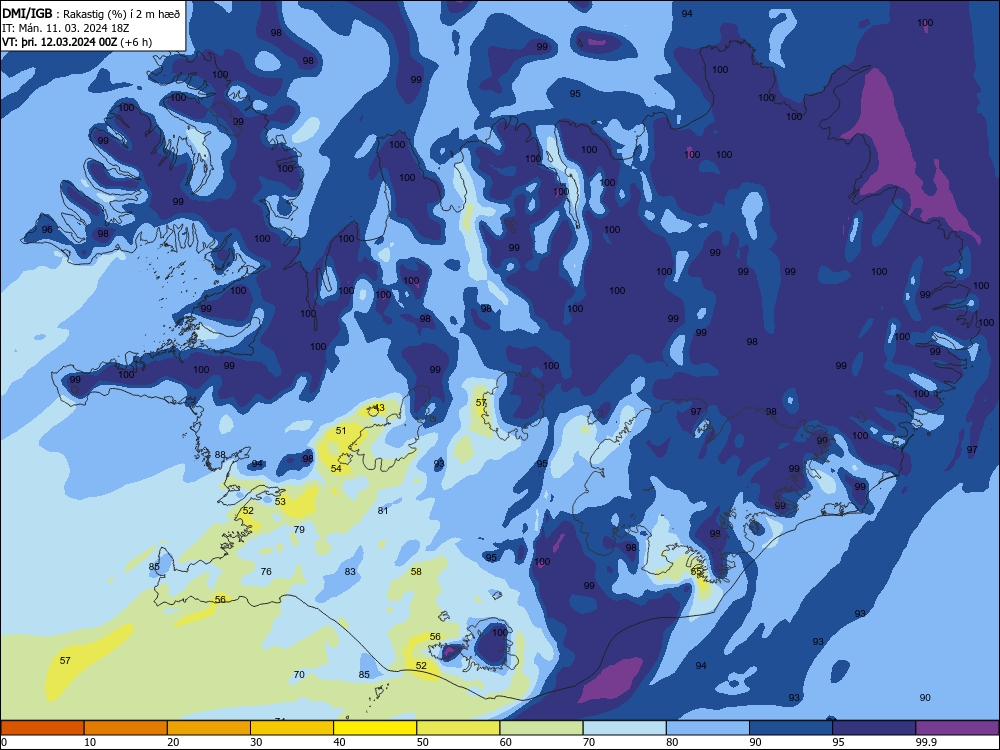Click the '79' humidity value on map
1000x750 pixels.
299,529
